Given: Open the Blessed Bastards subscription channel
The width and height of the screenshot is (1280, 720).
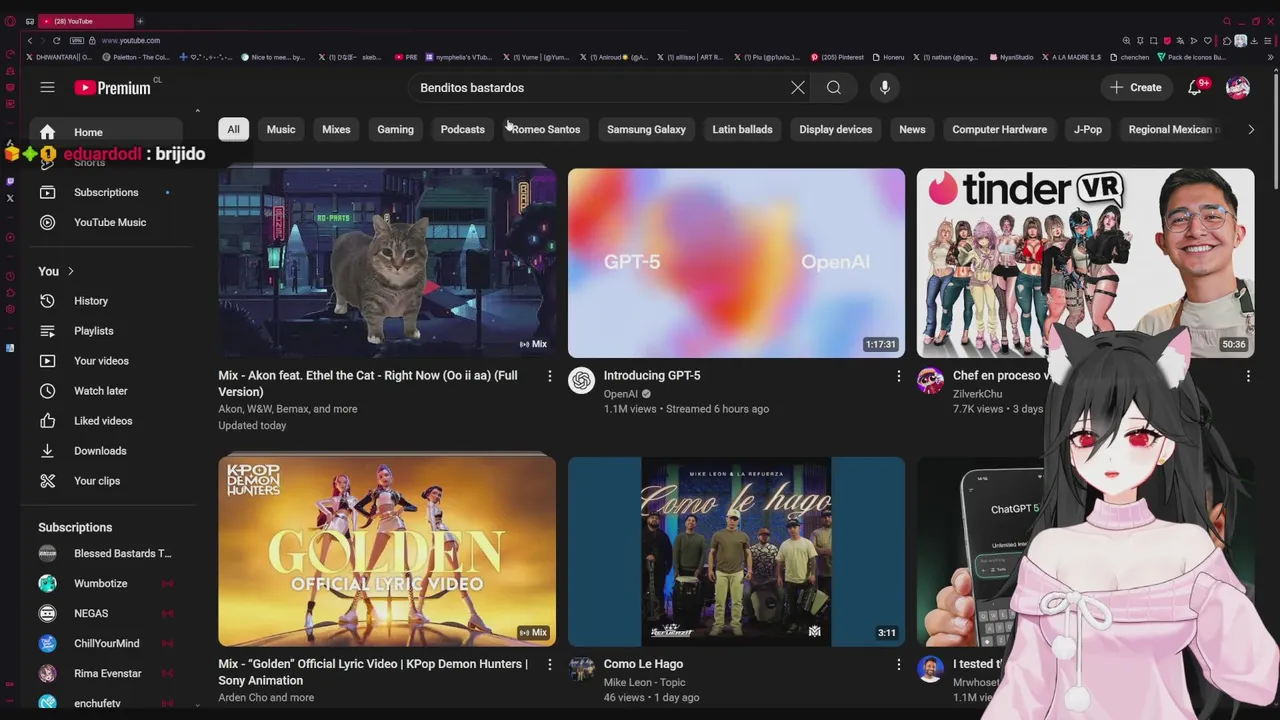Looking at the screenshot, I should [105, 553].
